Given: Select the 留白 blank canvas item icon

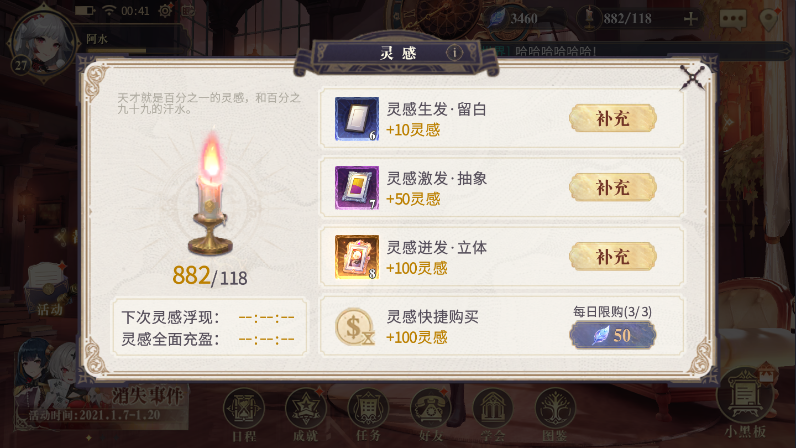Looking at the screenshot, I should click(x=357, y=119).
